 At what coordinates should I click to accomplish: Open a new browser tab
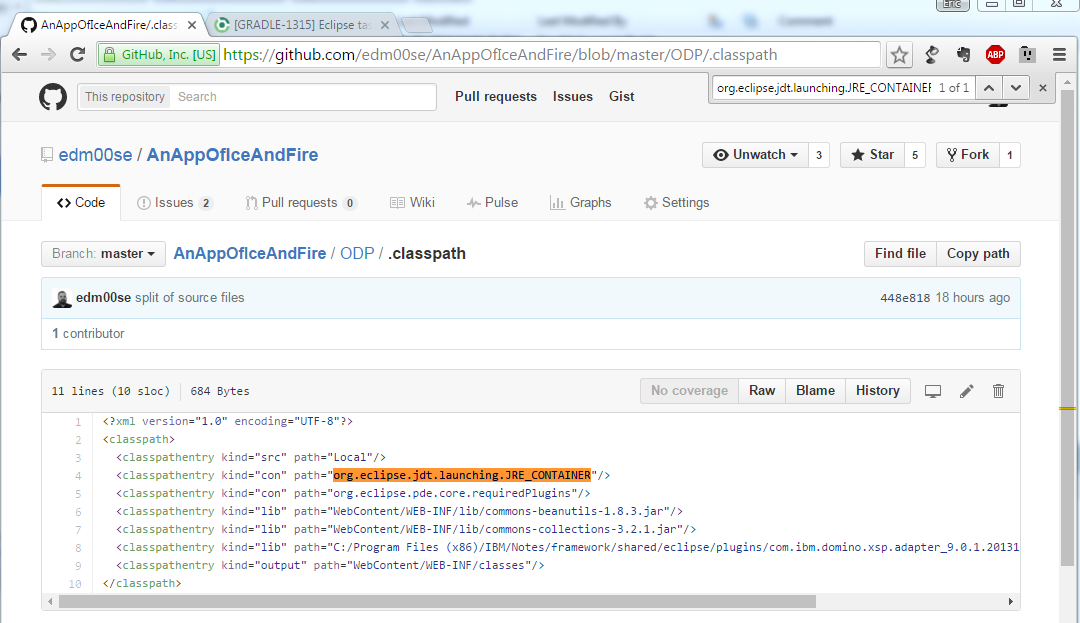[x=417, y=25]
